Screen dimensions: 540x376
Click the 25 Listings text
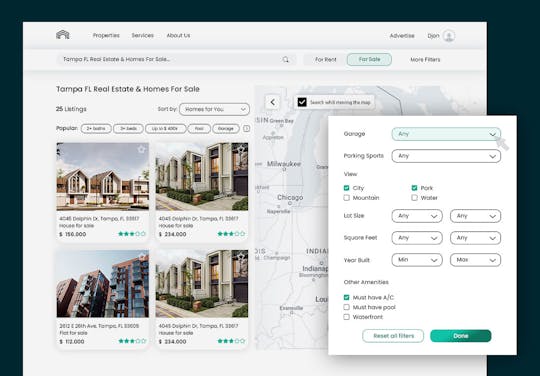(71, 109)
